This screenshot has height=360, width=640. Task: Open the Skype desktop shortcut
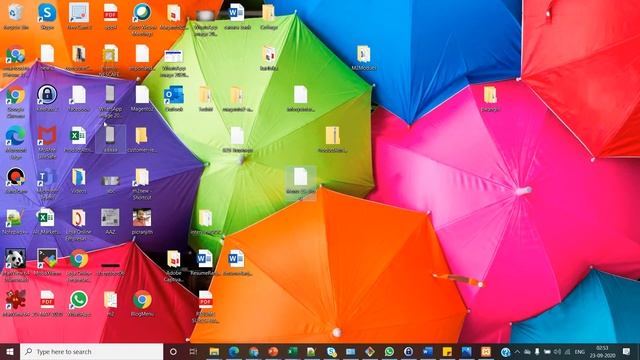coord(47,16)
